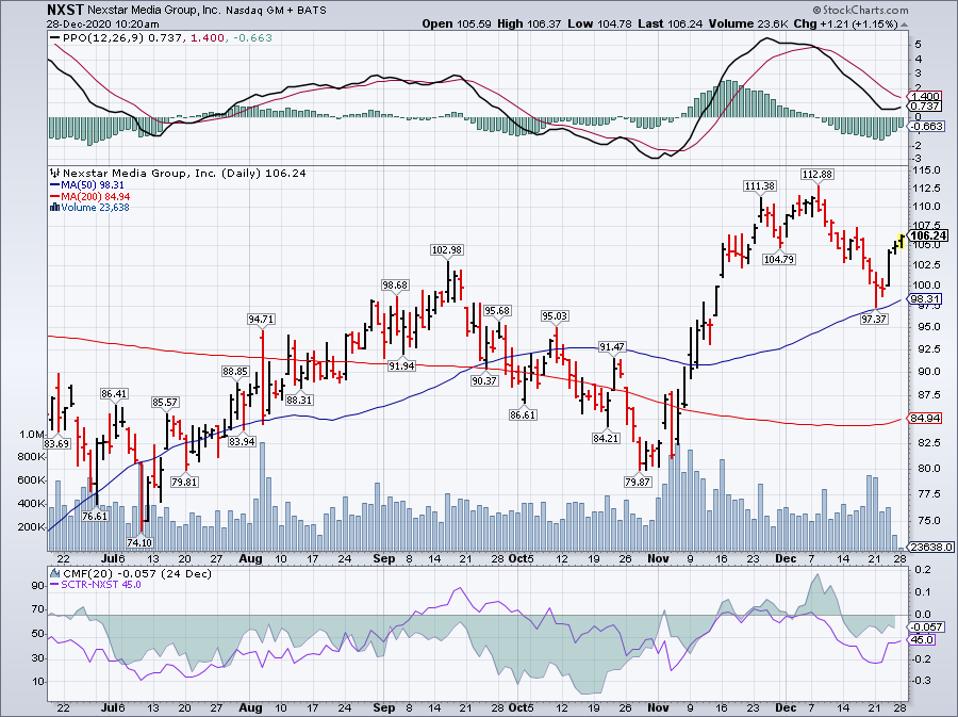
Task: Click the 86.61 price annotation
Action: [x=522, y=415]
